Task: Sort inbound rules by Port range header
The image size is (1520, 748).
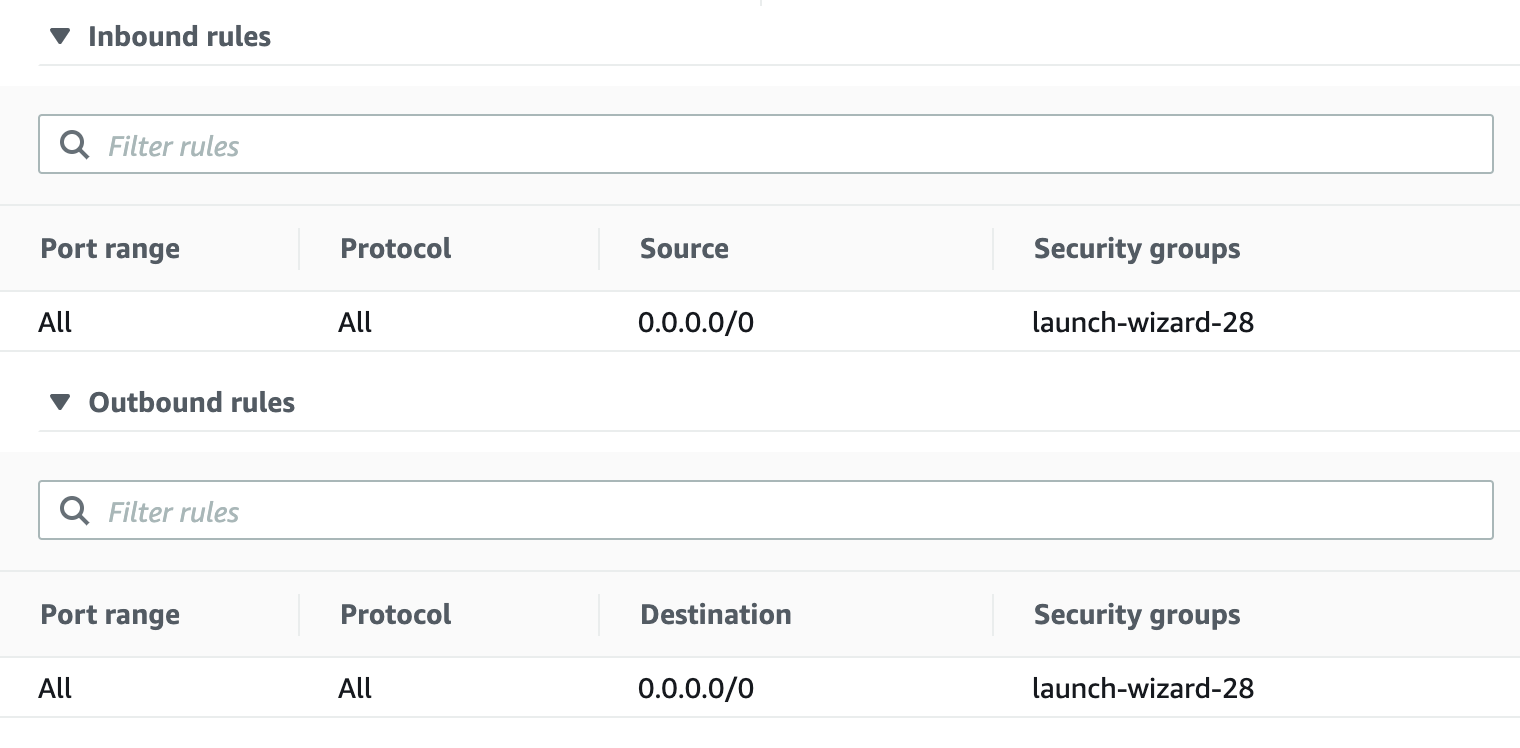Action: 110,249
